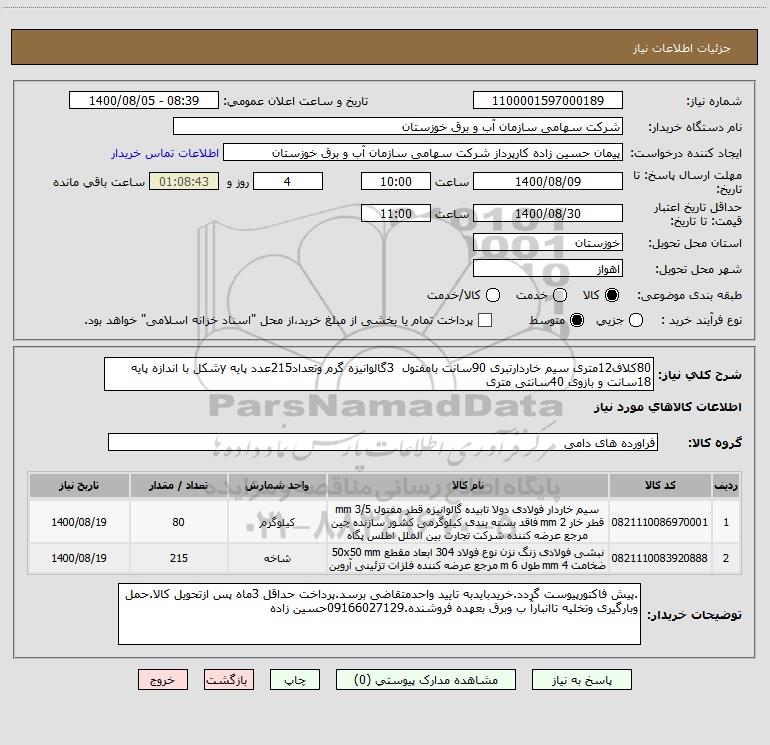Image resolution: width=770 pixels, height=745 pixels.
Task: Click the کیلوگرم unit cell
Action: [x=277, y=522]
